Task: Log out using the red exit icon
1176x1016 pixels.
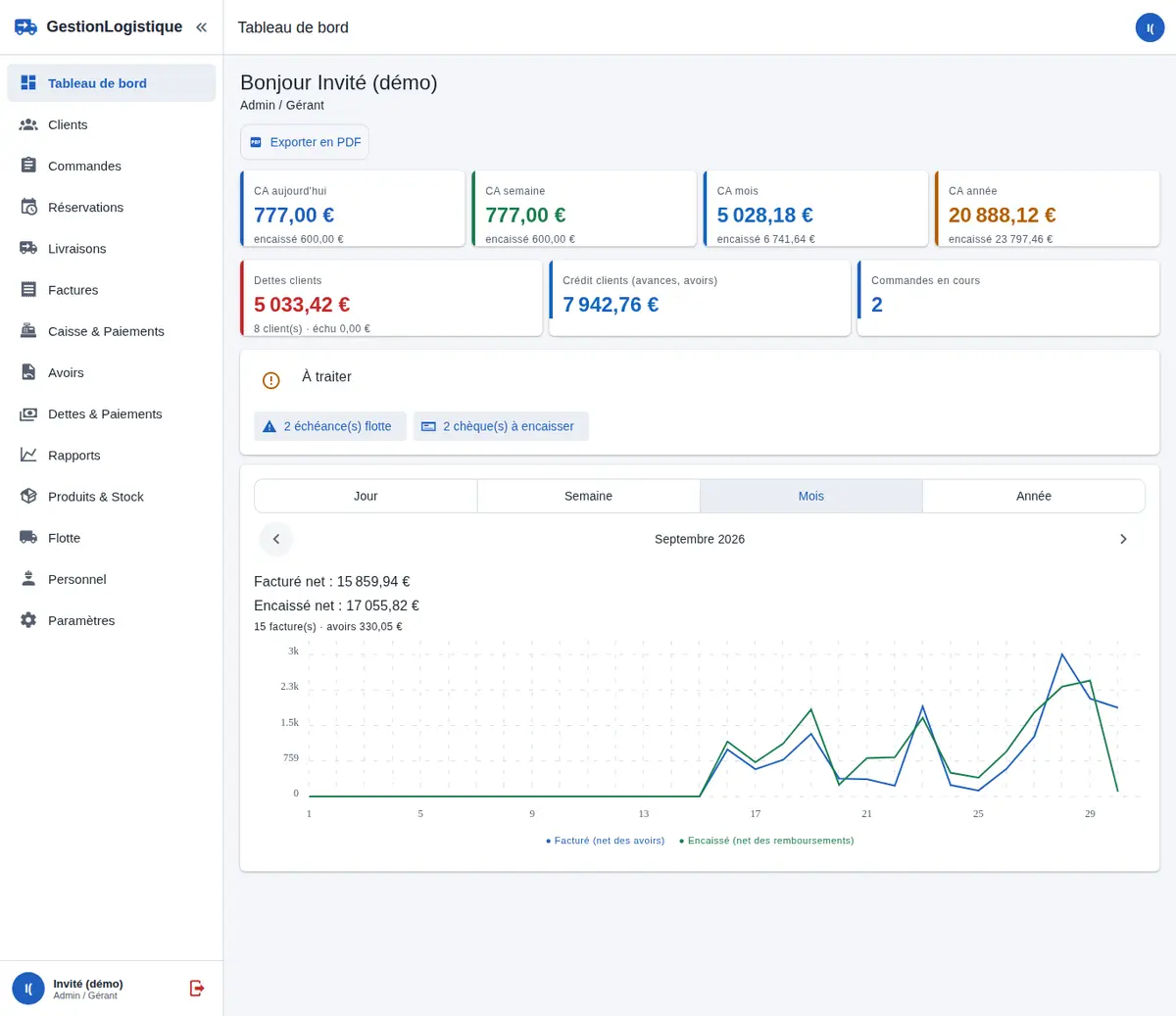Action: [x=197, y=988]
